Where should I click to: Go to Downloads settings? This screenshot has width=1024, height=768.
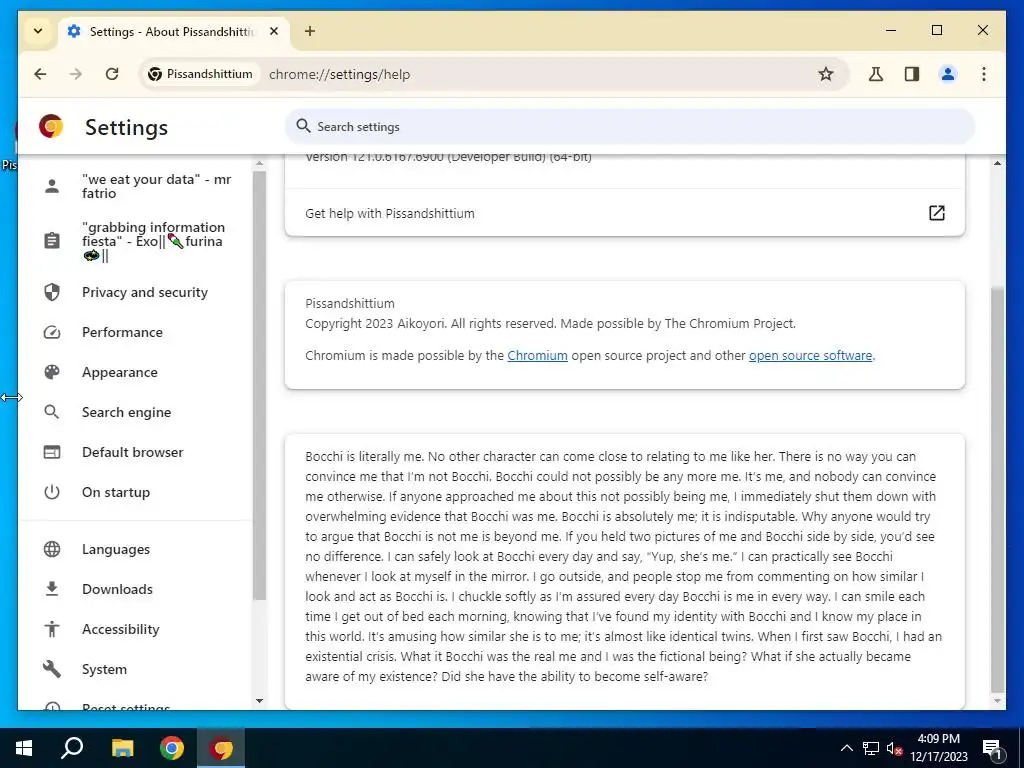point(137,589)
